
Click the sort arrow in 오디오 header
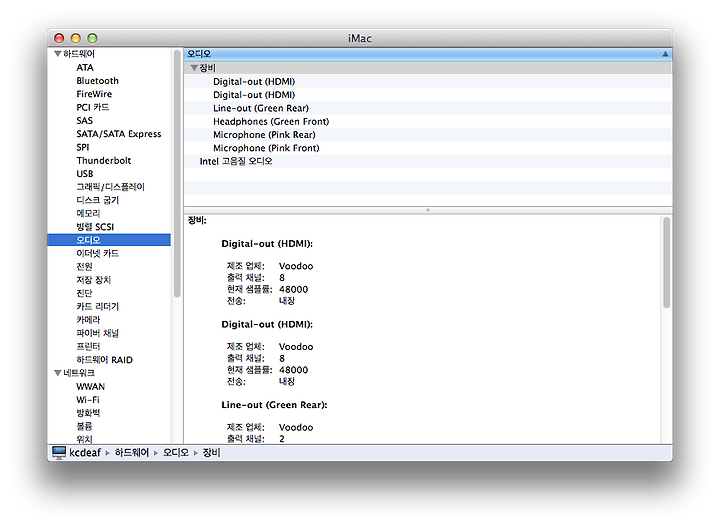(665, 54)
